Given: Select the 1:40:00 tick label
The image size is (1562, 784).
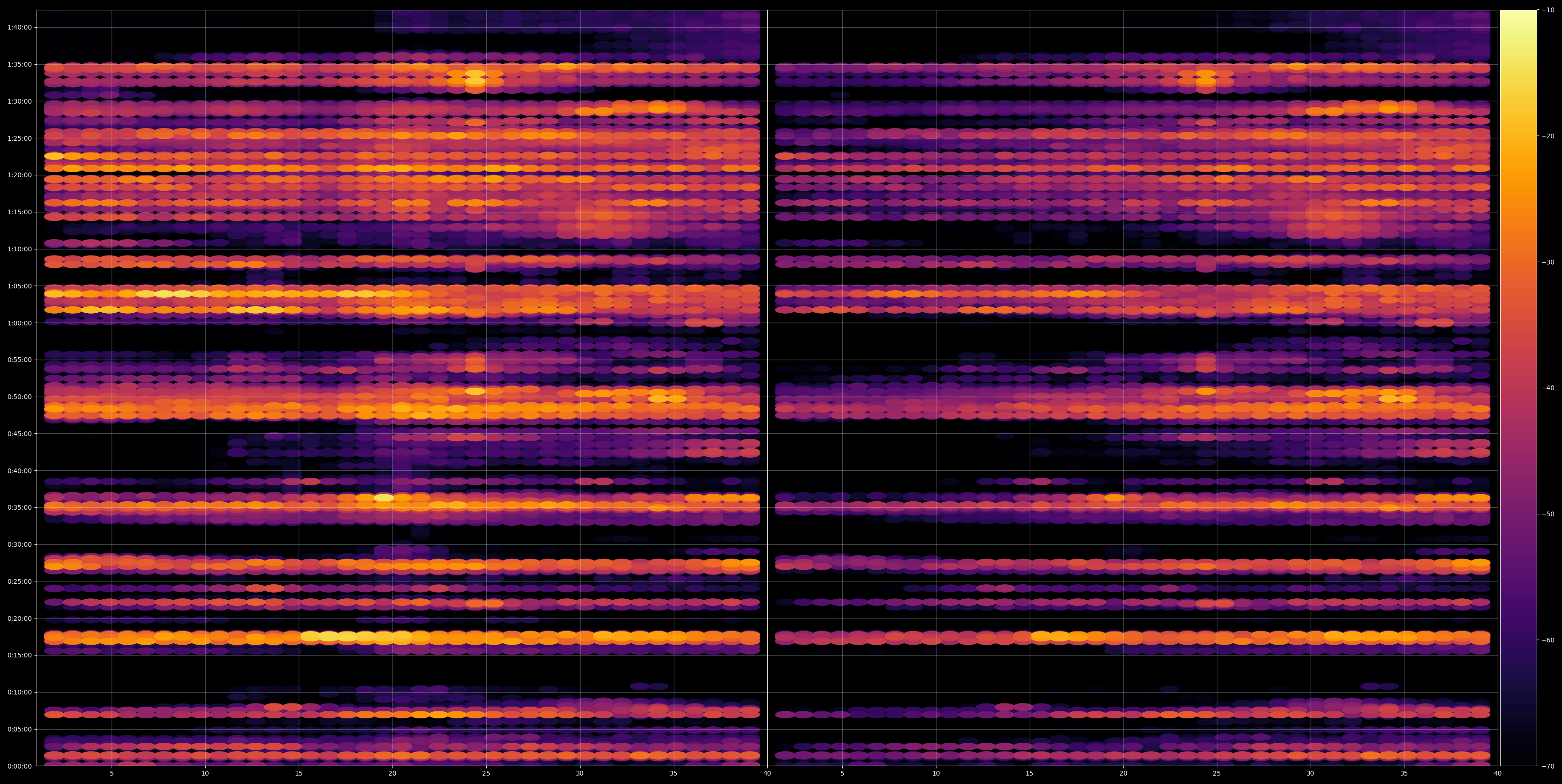Looking at the screenshot, I should point(19,27).
